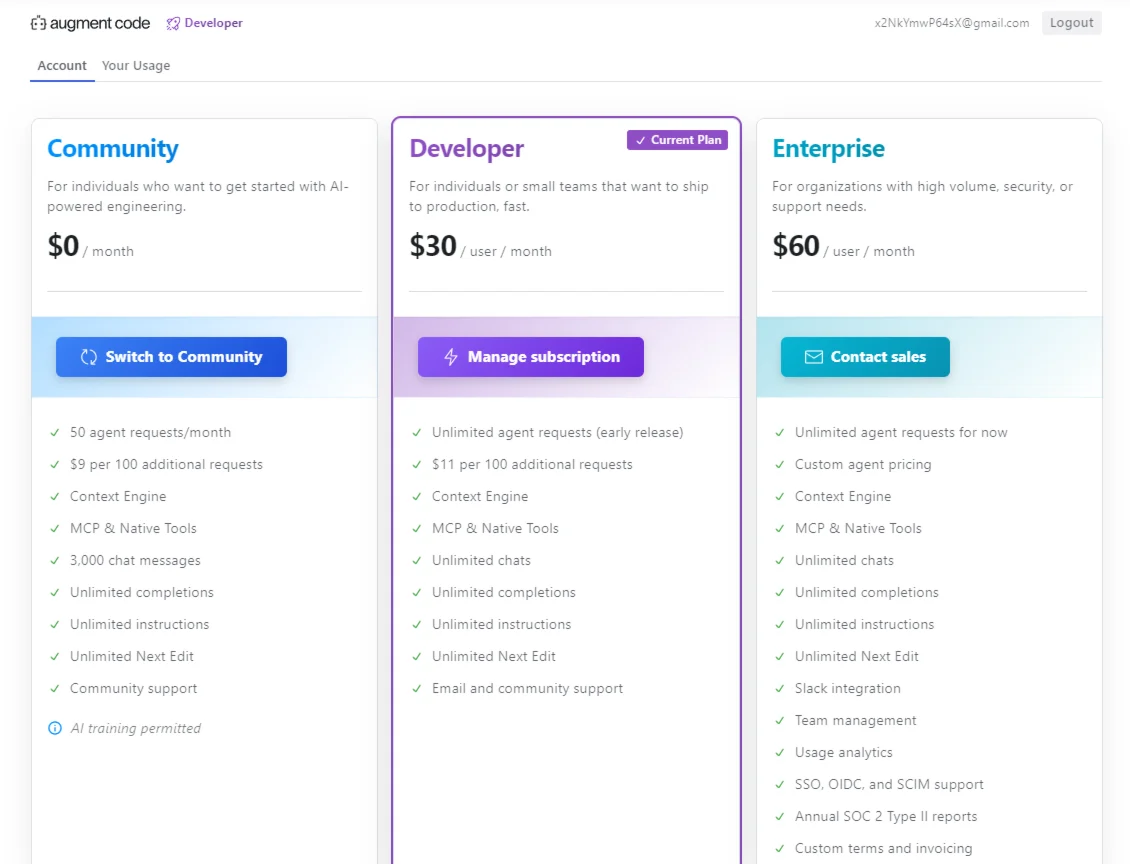
Task: Click the lightning bolt icon on Manage subscription
Action: pos(451,357)
